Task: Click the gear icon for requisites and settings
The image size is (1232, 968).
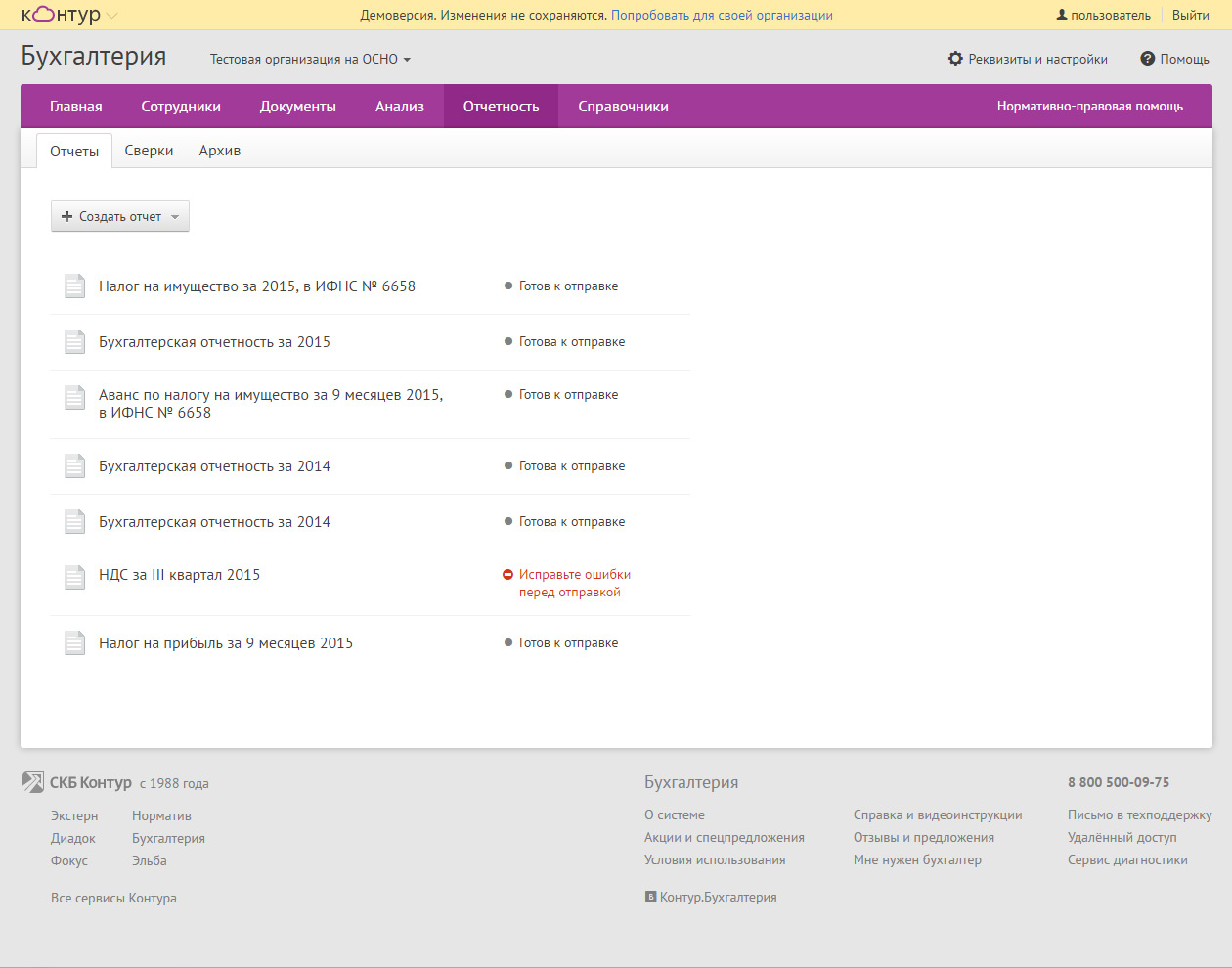Action: 955,59
